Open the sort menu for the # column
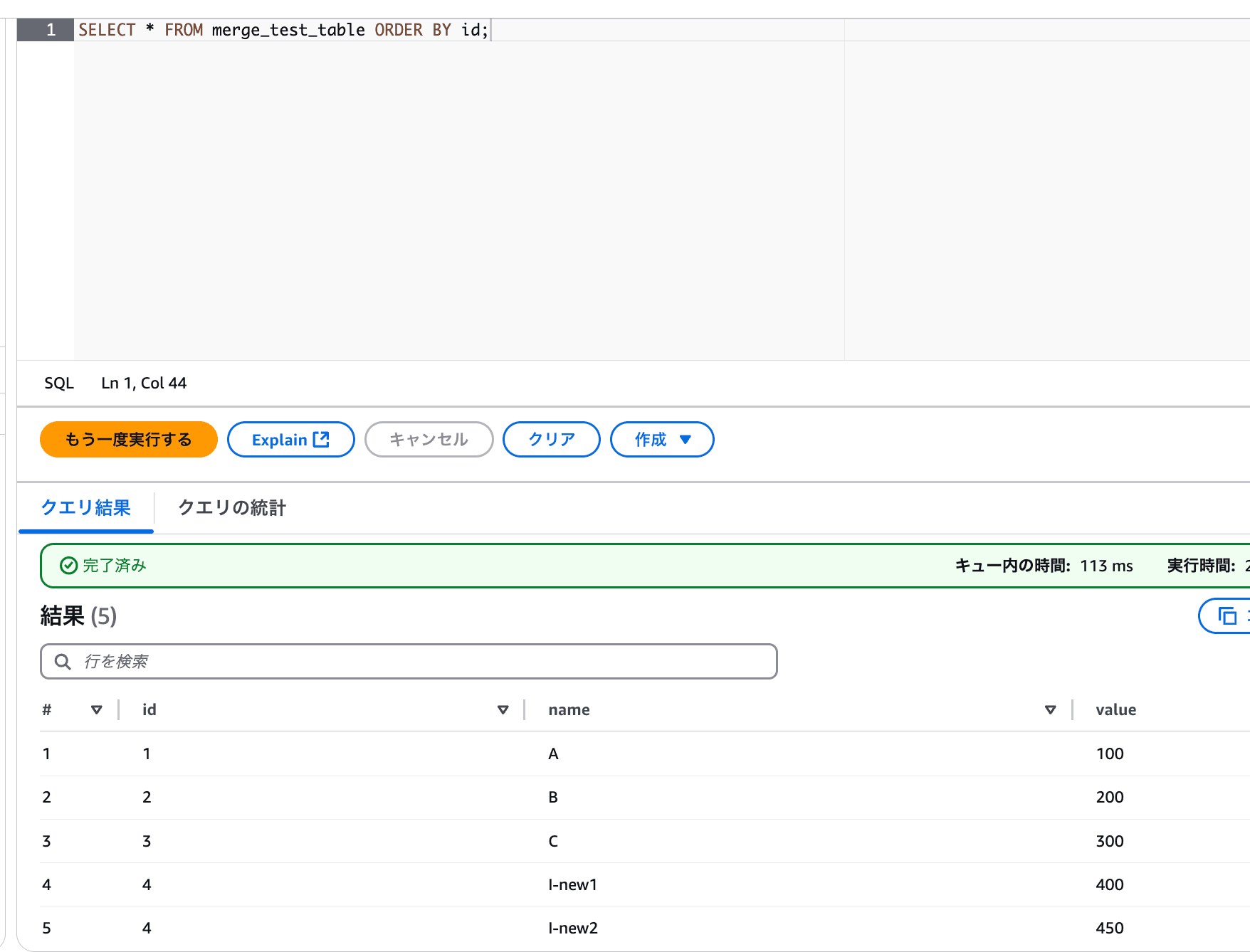 pos(97,709)
